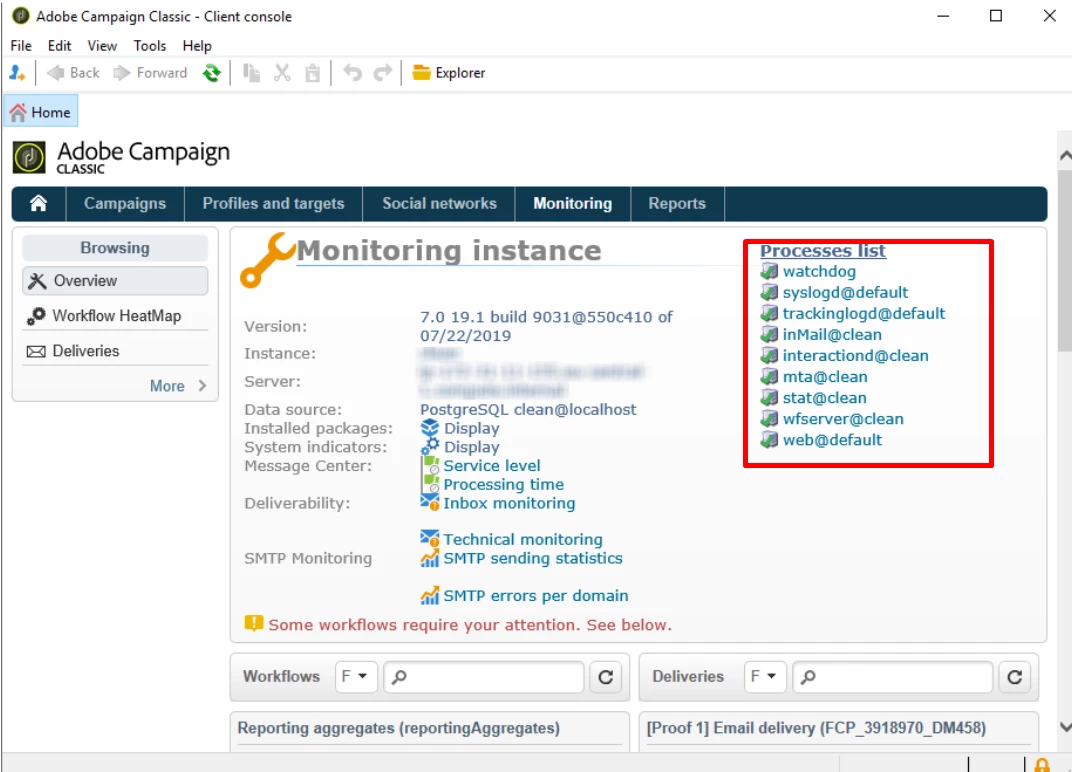1072x772 pixels.
Task: Click the Undo arrow icon
Action: pyautogui.click(x=352, y=72)
